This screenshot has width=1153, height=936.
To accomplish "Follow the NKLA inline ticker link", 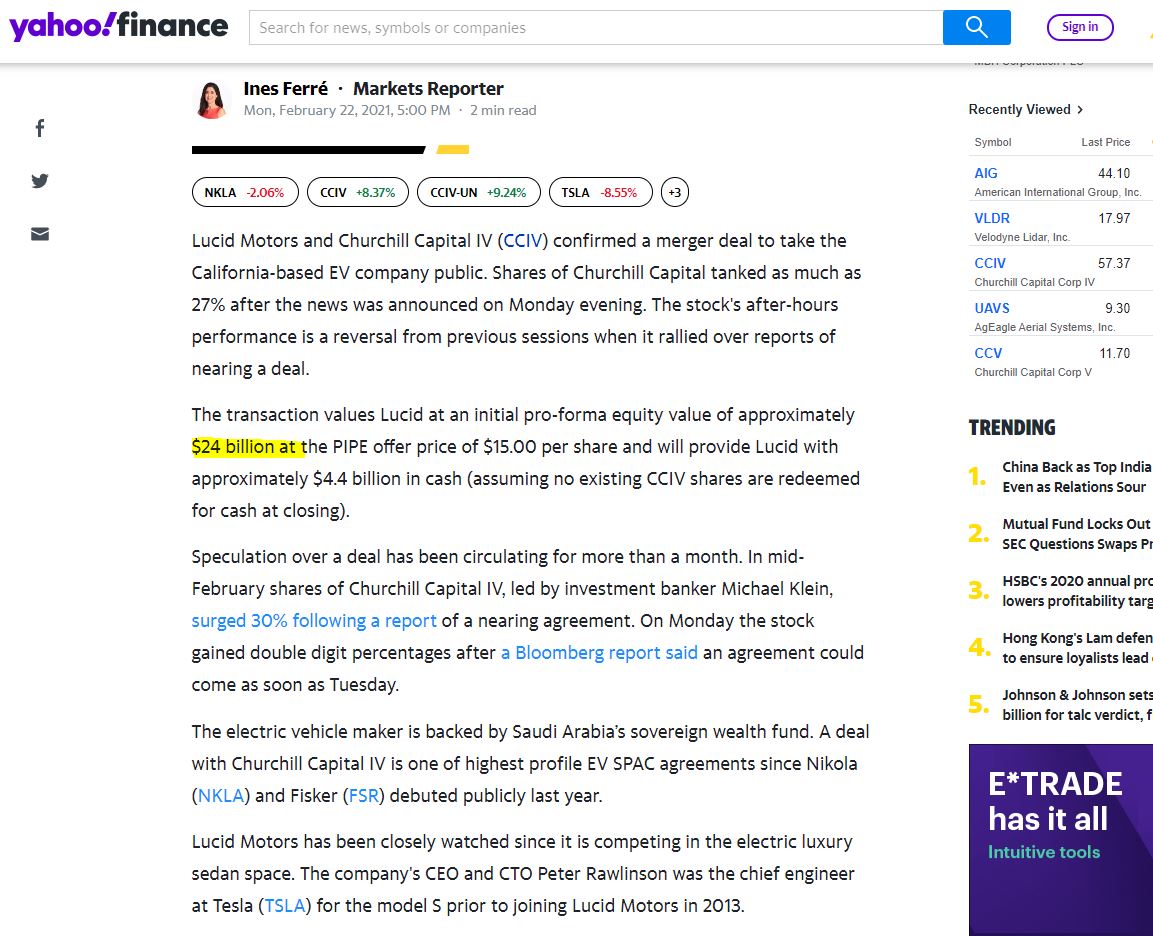I will pyautogui.click(x=221, y=796).
